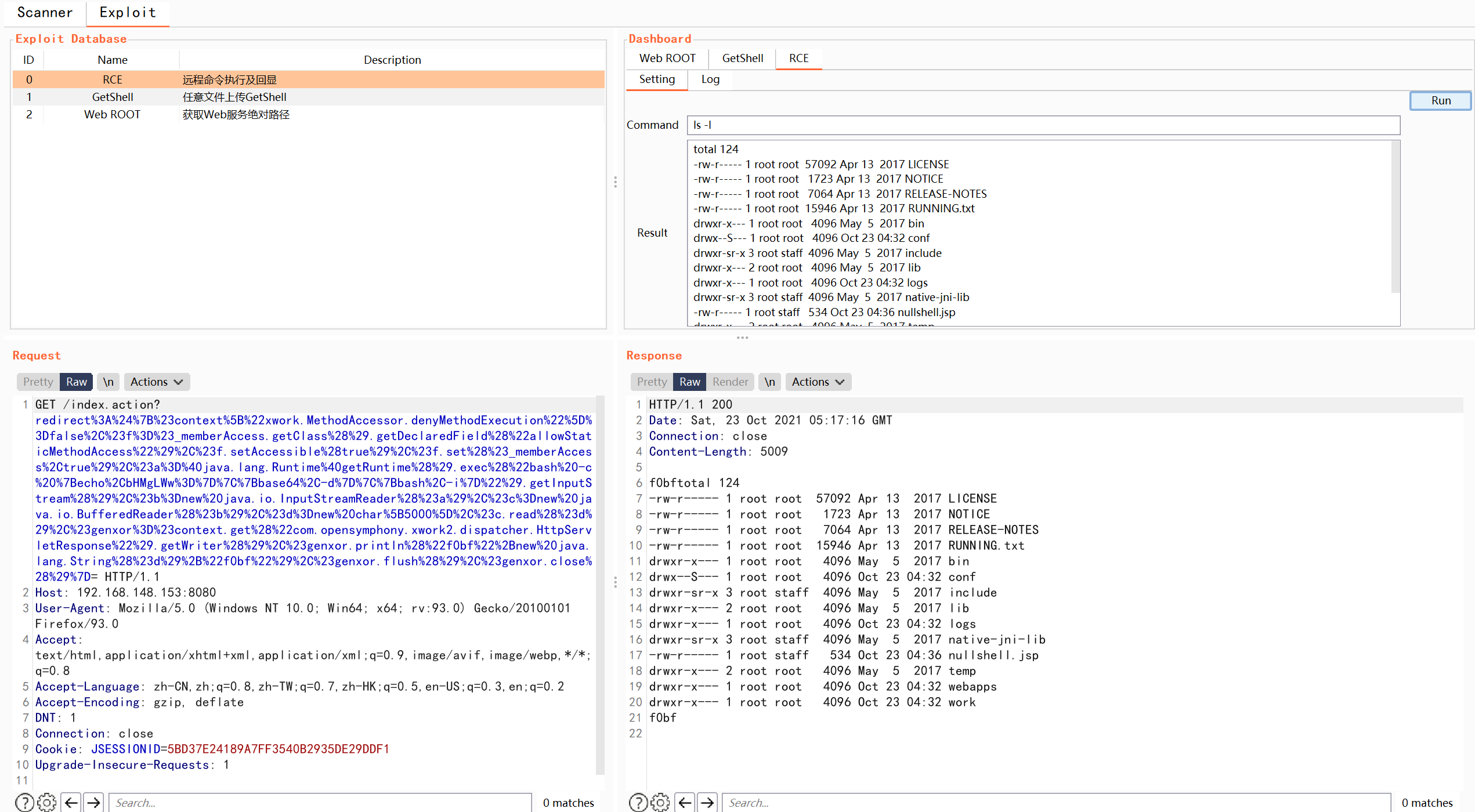Open response search help icon
The height and width of the screenshot is (812, 1475).
tap(638, 803)
